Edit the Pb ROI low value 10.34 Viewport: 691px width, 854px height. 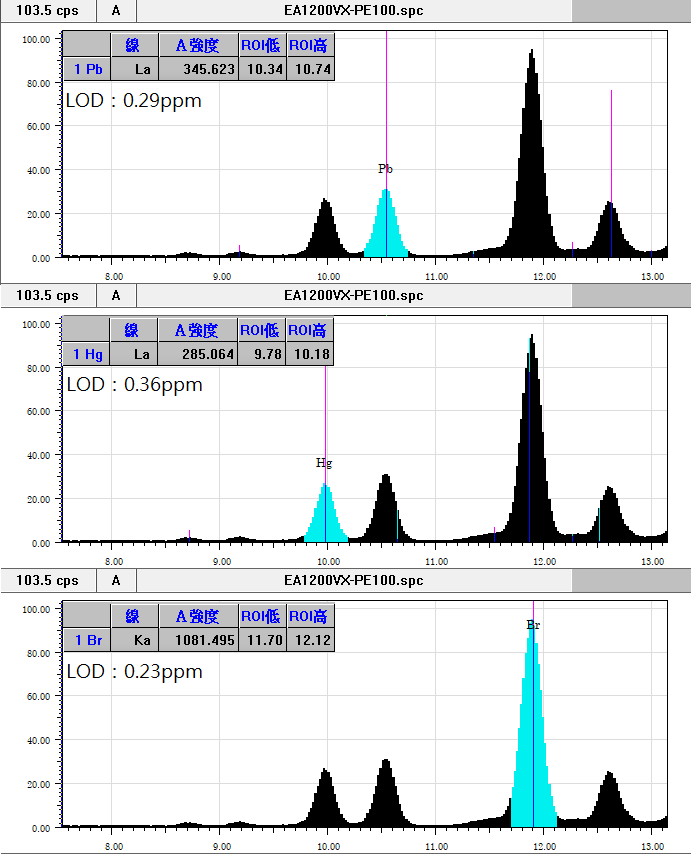(262, 69)
